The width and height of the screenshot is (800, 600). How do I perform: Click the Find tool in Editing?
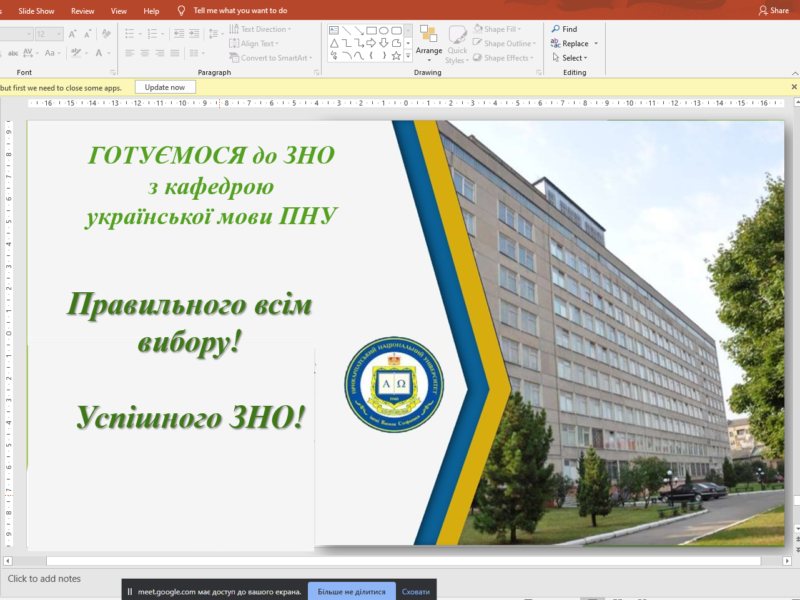tap(564, 30)
